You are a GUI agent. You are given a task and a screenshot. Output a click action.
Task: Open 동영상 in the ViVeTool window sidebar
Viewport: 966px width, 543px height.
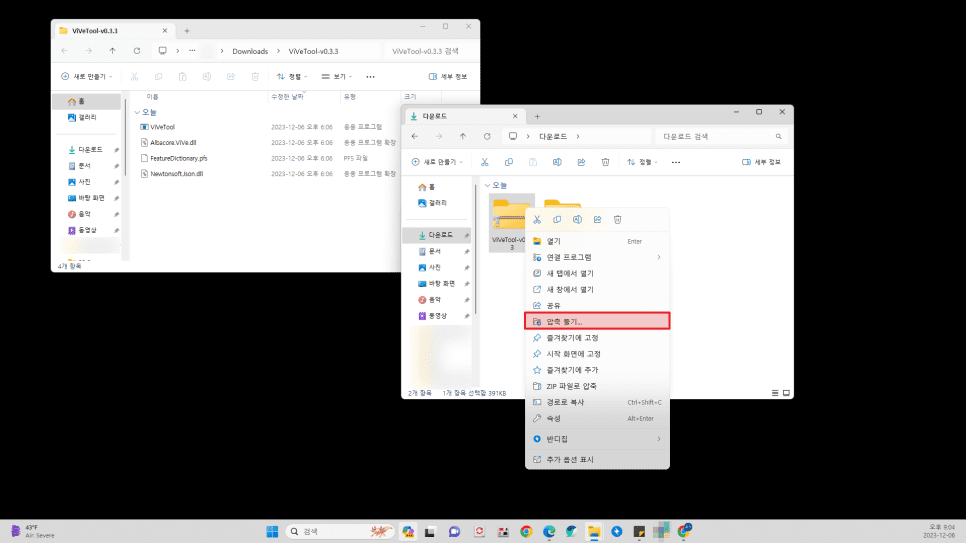point(82,230)
